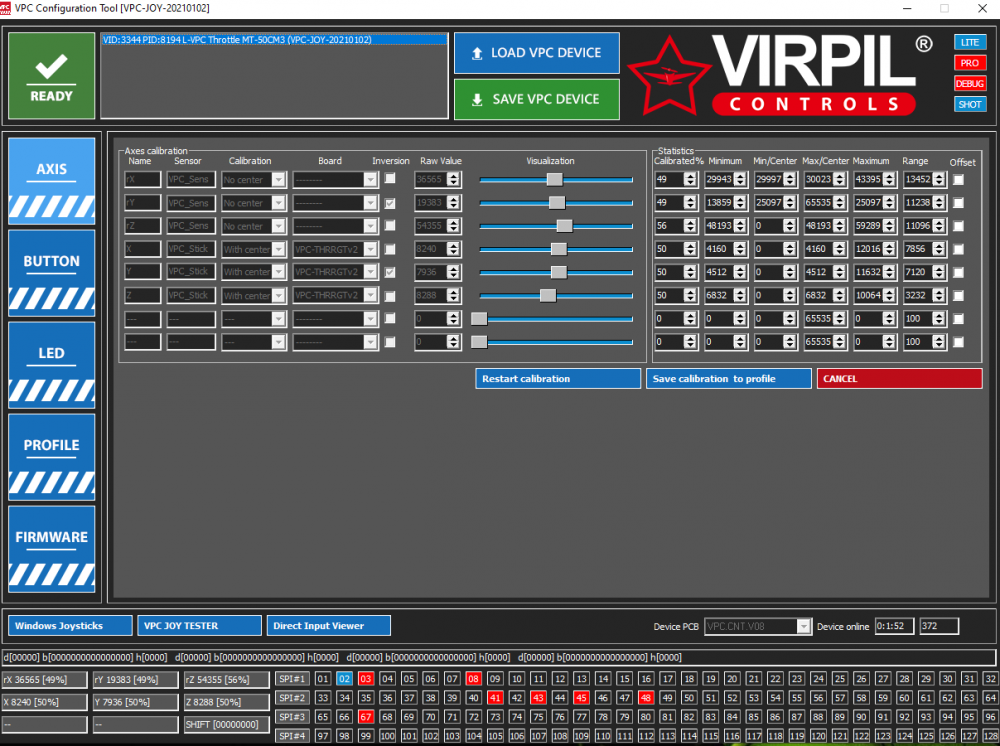Open Direct Input Viewer
The width and height of the screenshot is (1000, 746).
pos(328,625)
